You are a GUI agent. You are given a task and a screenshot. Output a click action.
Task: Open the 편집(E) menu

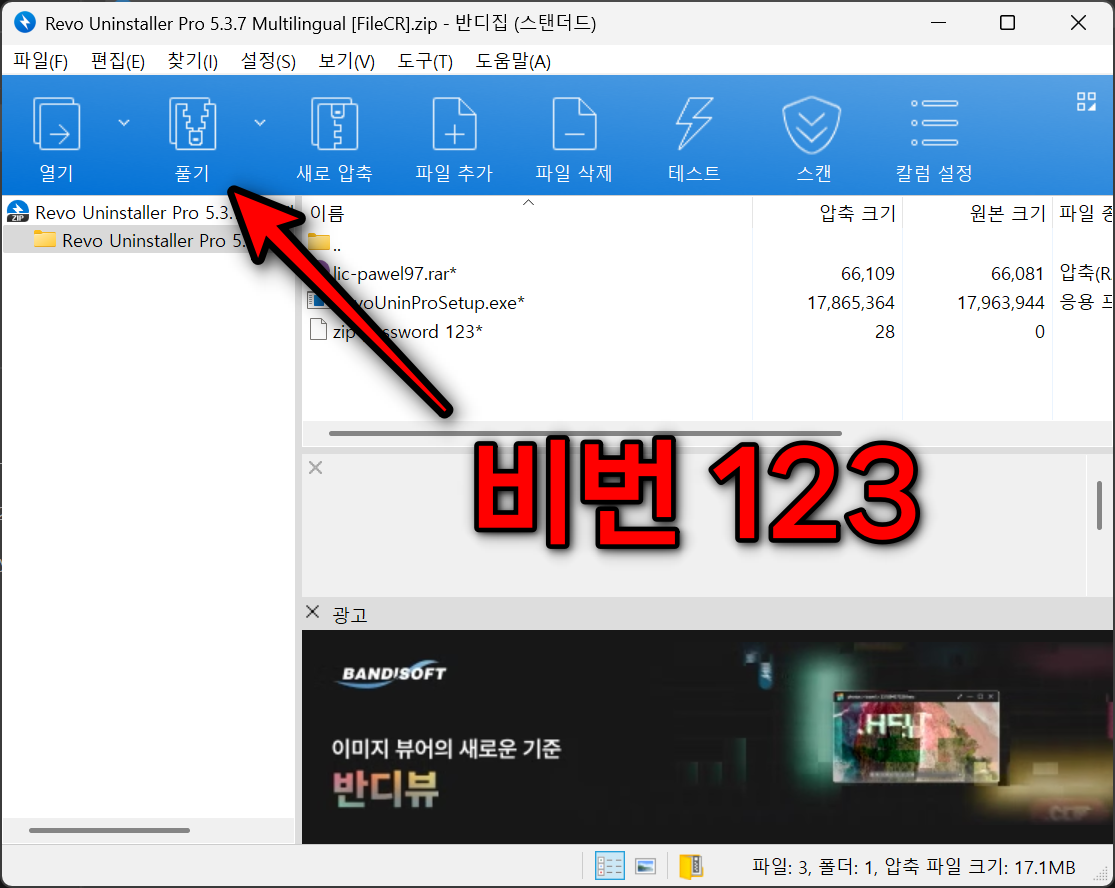(118, 61)
